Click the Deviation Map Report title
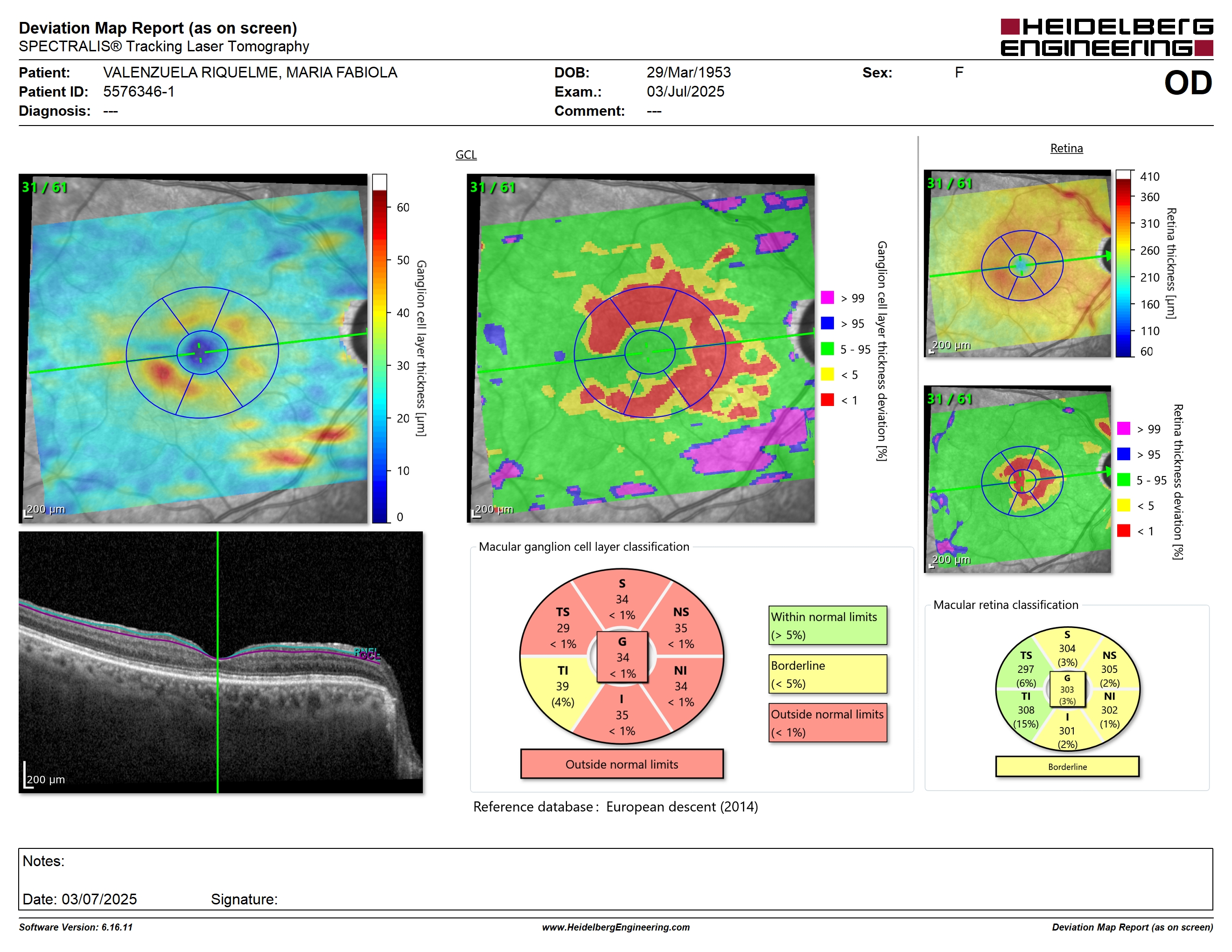The height and width of the screenshot is (952, 1232). click(x=158, y=28)
